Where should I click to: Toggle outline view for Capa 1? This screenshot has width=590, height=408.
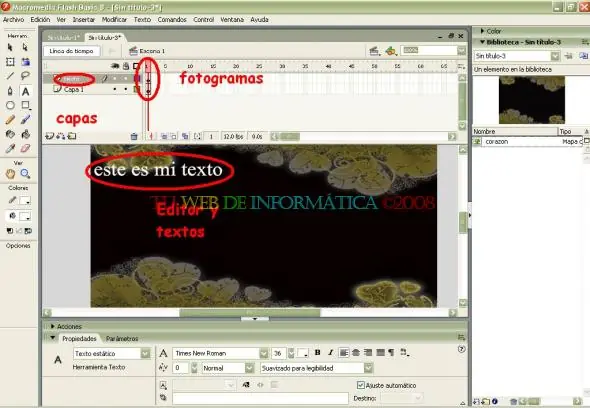point(136,90)
